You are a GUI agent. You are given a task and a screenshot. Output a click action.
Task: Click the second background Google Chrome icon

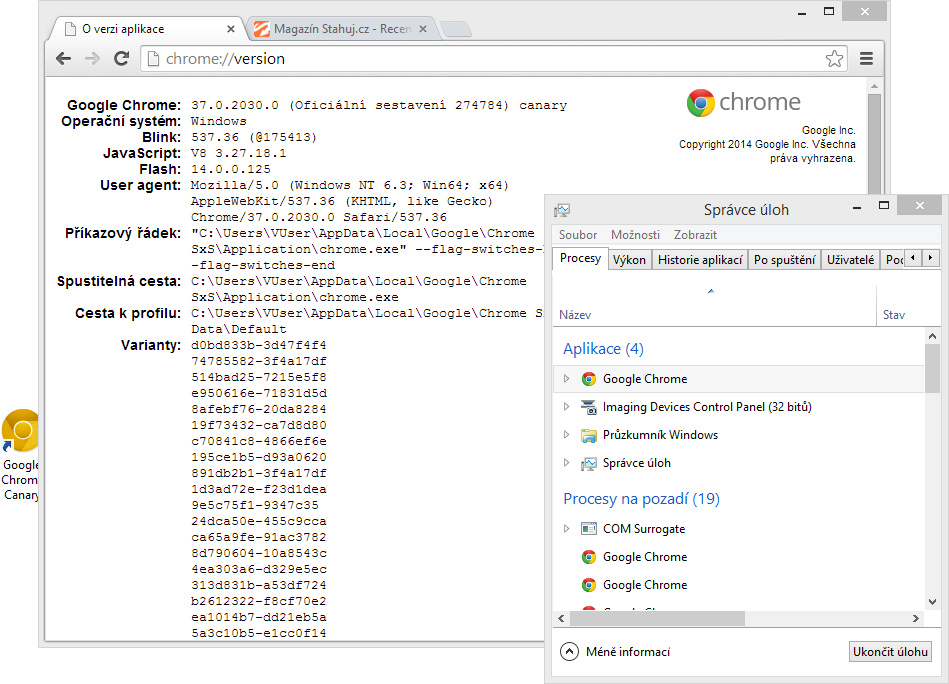pyautogui.click(x=589, y=585)
